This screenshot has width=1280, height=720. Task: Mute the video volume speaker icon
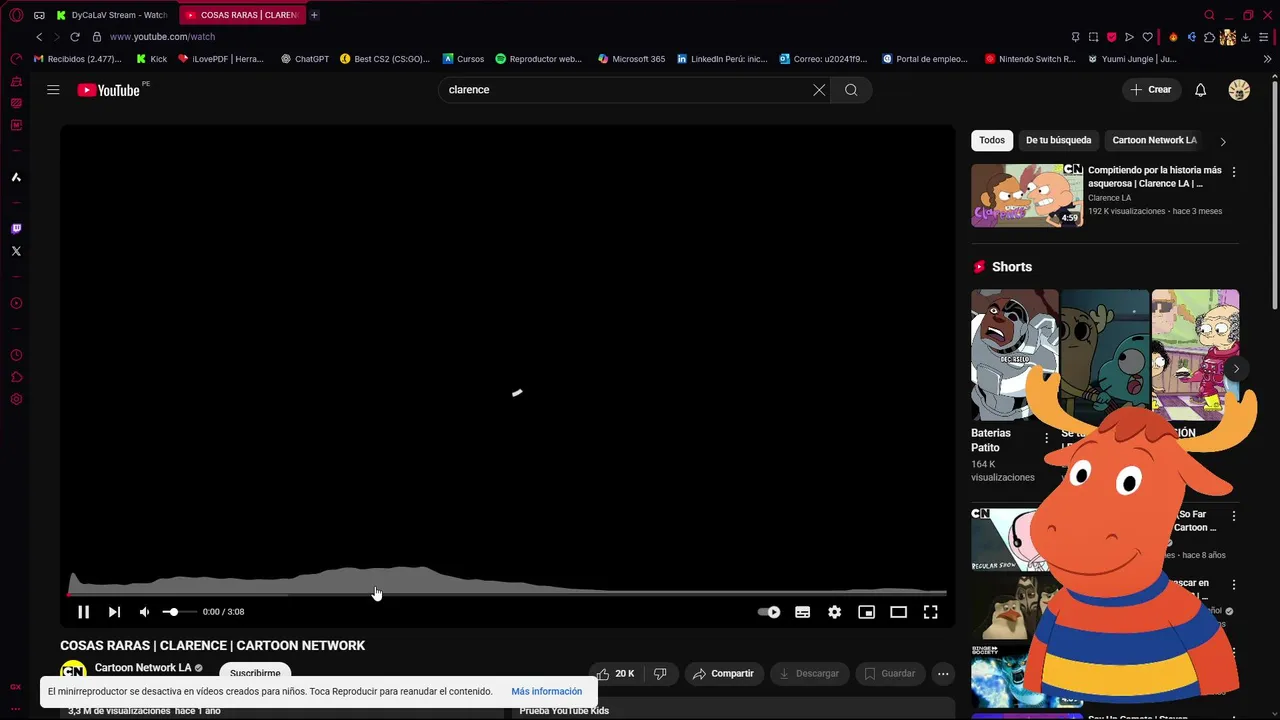(x=144, y=612)
